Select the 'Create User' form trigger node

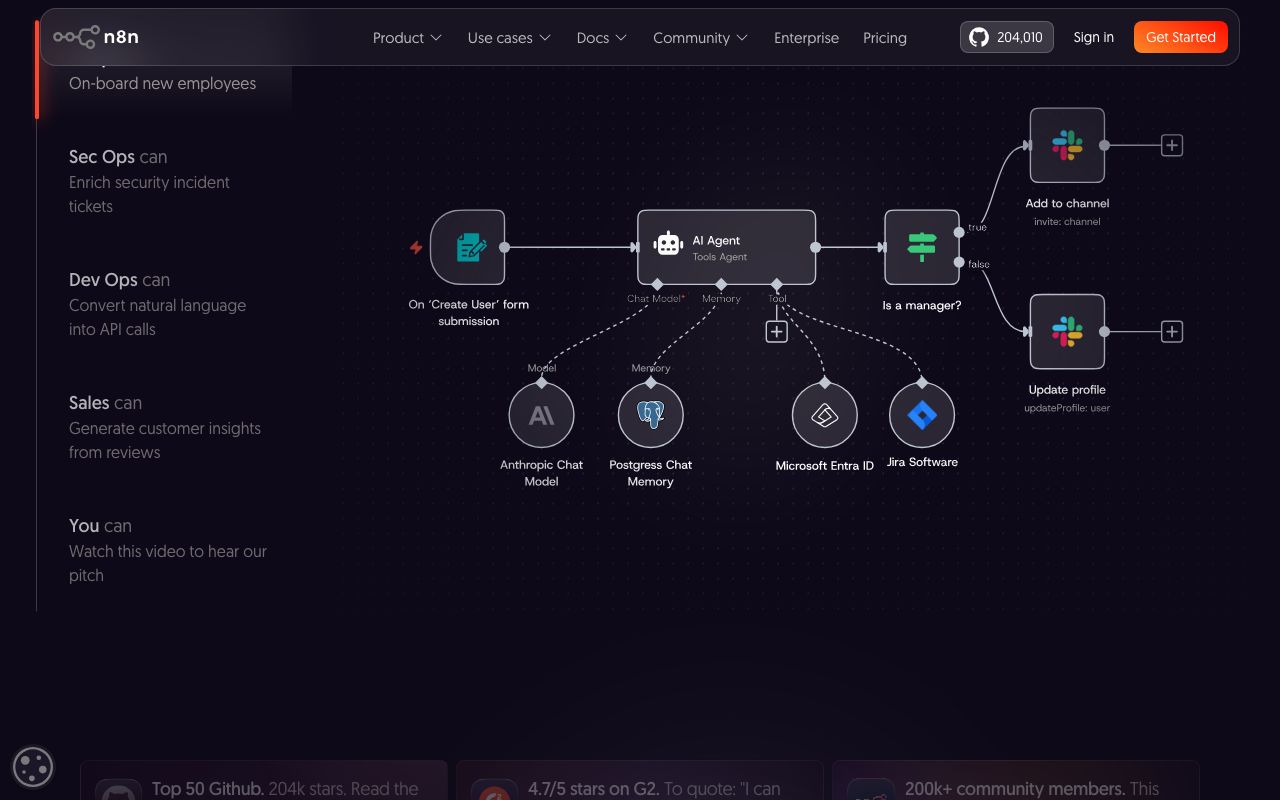(x=467, y=247)
